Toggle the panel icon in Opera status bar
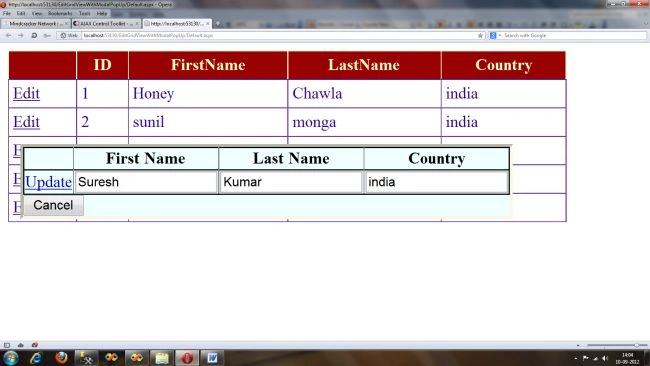Viewport: 650px width, 366px height. tap(7, 345)
